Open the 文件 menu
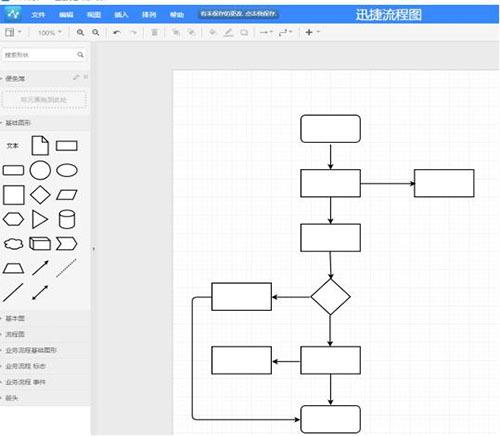Screen dimensions: 500x436 pyautogui.click(x=38, y=15)
